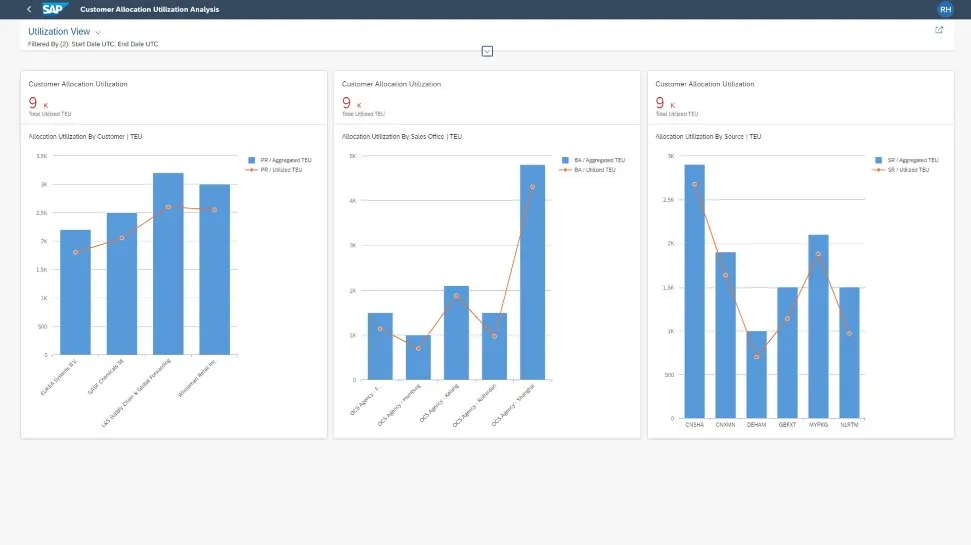Image resolution: width=971 pixels, height=545 pixels.
Task: Click the Filtered By start/end date text
Action: click(x=93, y=44)
